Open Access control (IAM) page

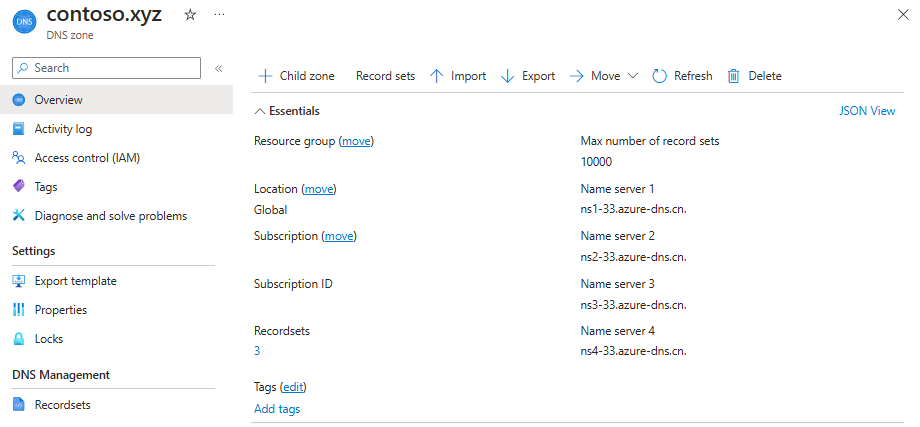(x=87, y=158)
